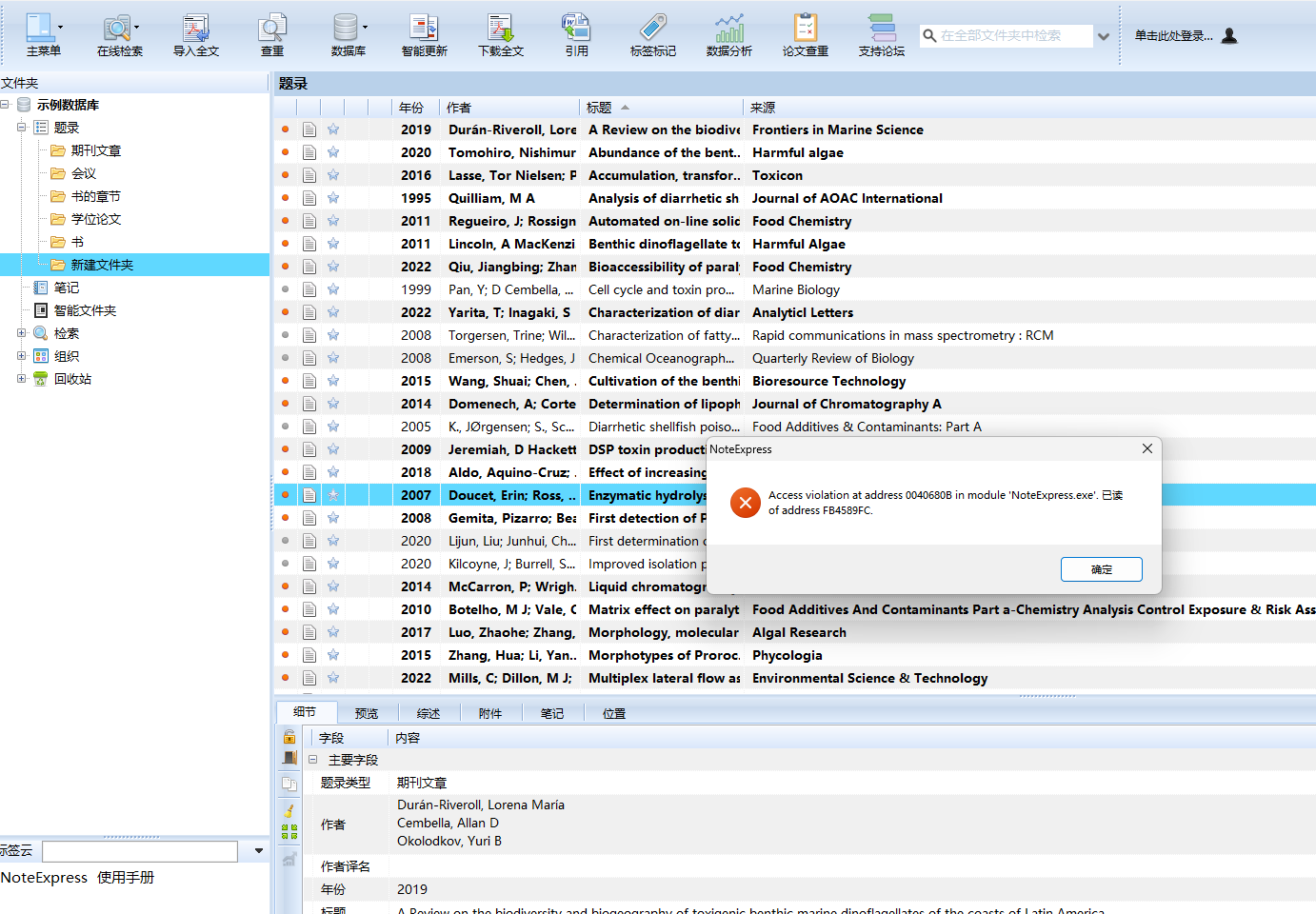
Task: Expand the 组织 tree node
Action: click(x=21, y=356)
